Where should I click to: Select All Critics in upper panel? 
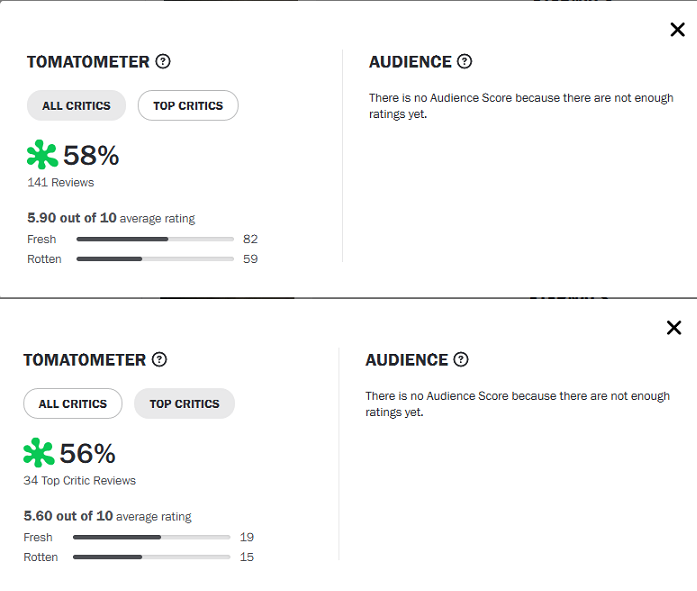pos(76,106)
